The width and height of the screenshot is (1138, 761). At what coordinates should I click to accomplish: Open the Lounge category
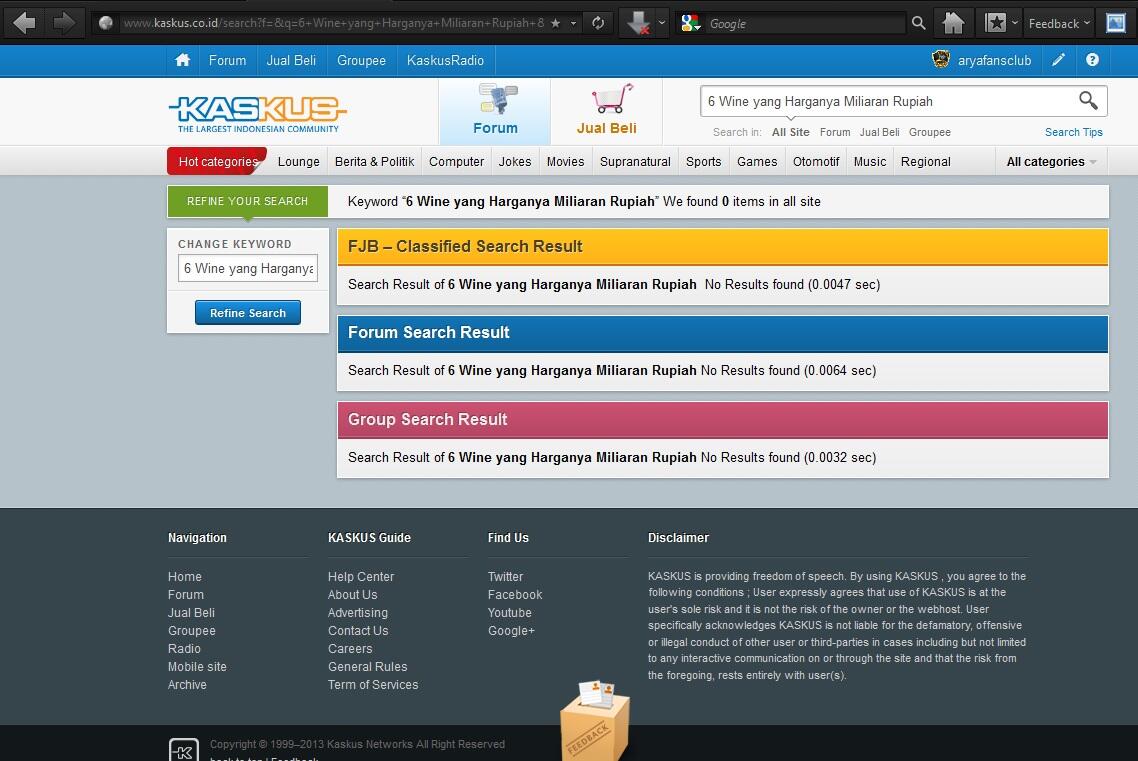(298, 162)
